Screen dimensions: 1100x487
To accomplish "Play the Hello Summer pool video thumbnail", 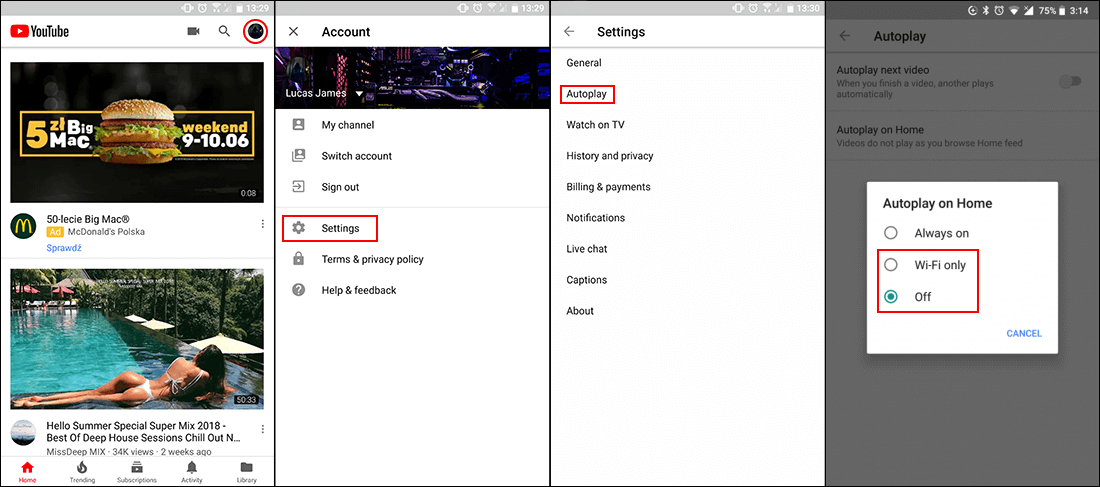I will pos(138,339).
